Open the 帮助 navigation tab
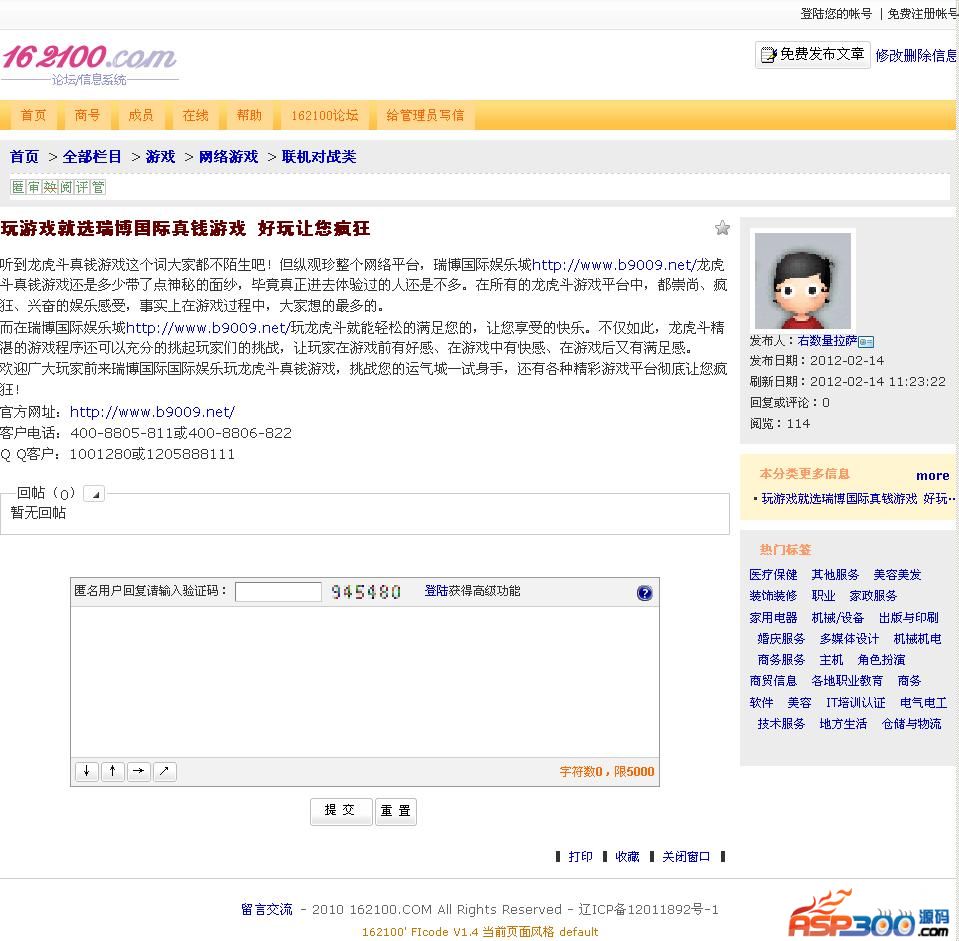959x941 pixels. pos(249,116)
